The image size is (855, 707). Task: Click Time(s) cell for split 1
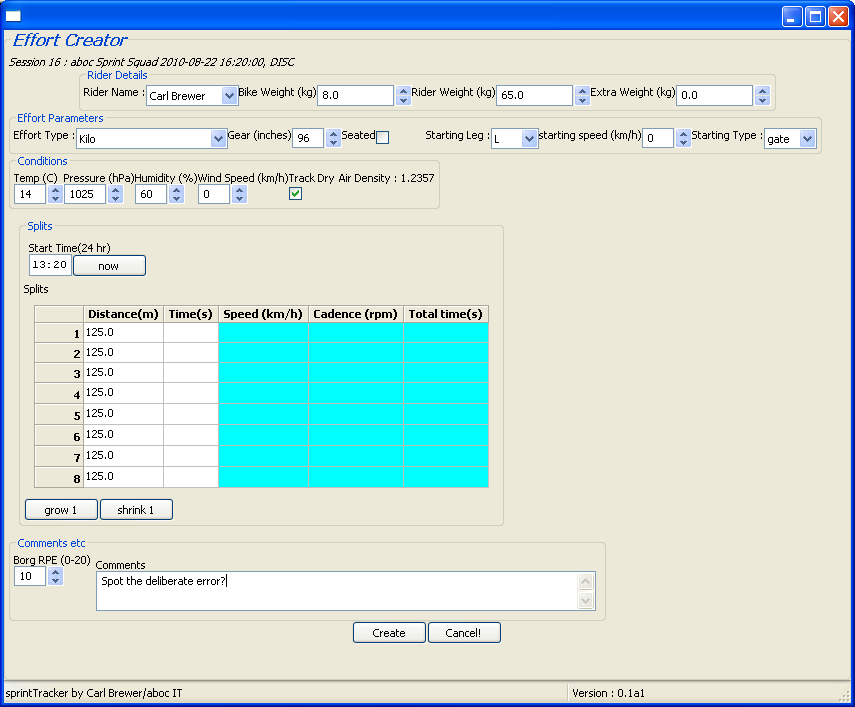[190, 333]
